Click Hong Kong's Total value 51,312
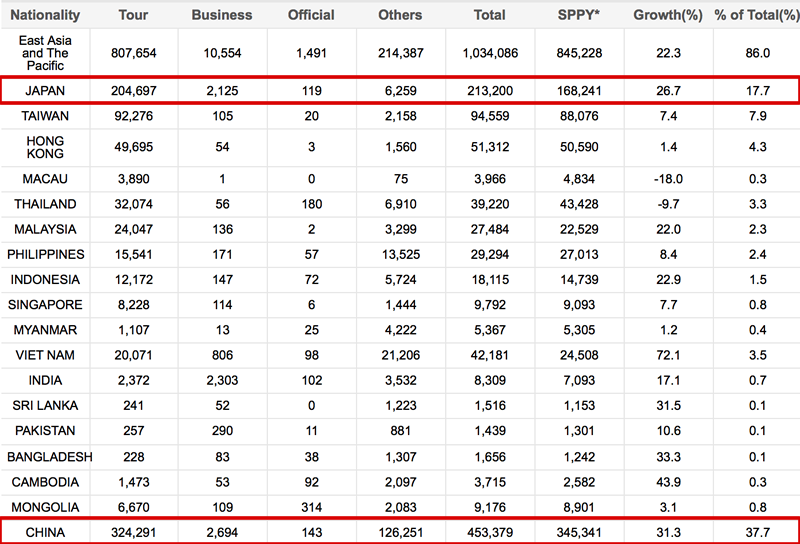This screenshot has width=800, height=544. click(490, 147)
